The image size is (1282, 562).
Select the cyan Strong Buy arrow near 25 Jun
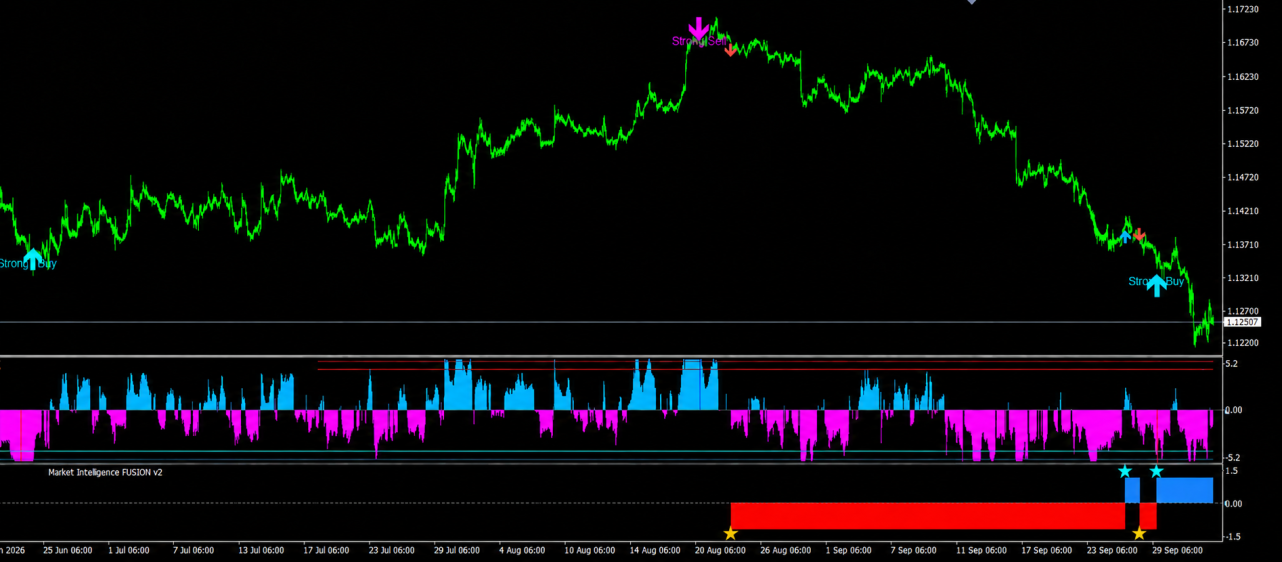coord(33,259)
